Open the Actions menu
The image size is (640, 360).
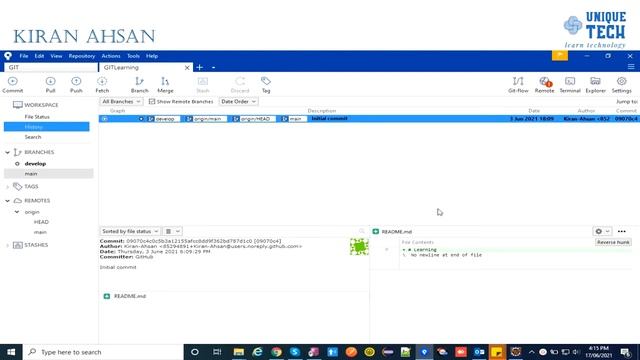(x=111, y=56)
